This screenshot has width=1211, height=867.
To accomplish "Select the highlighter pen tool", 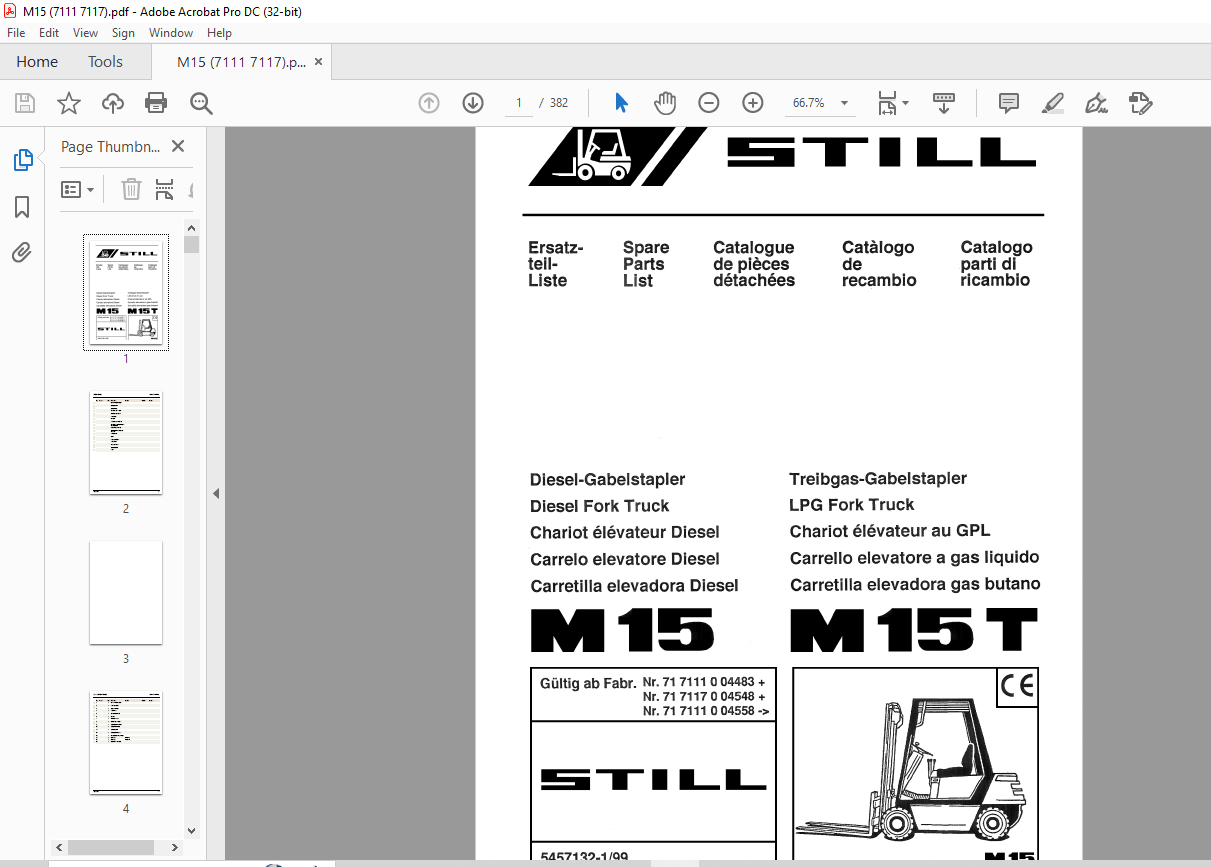I will click(1052, 103).
